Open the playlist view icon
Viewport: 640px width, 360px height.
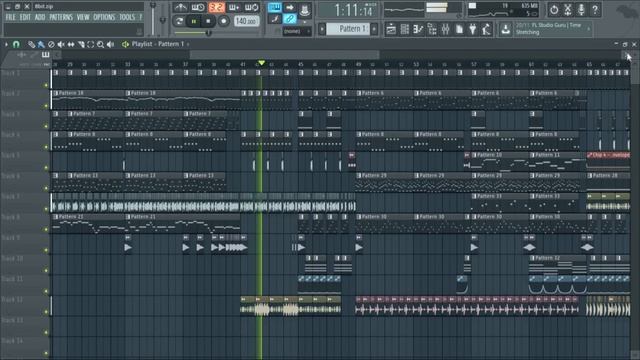point(391,29)
